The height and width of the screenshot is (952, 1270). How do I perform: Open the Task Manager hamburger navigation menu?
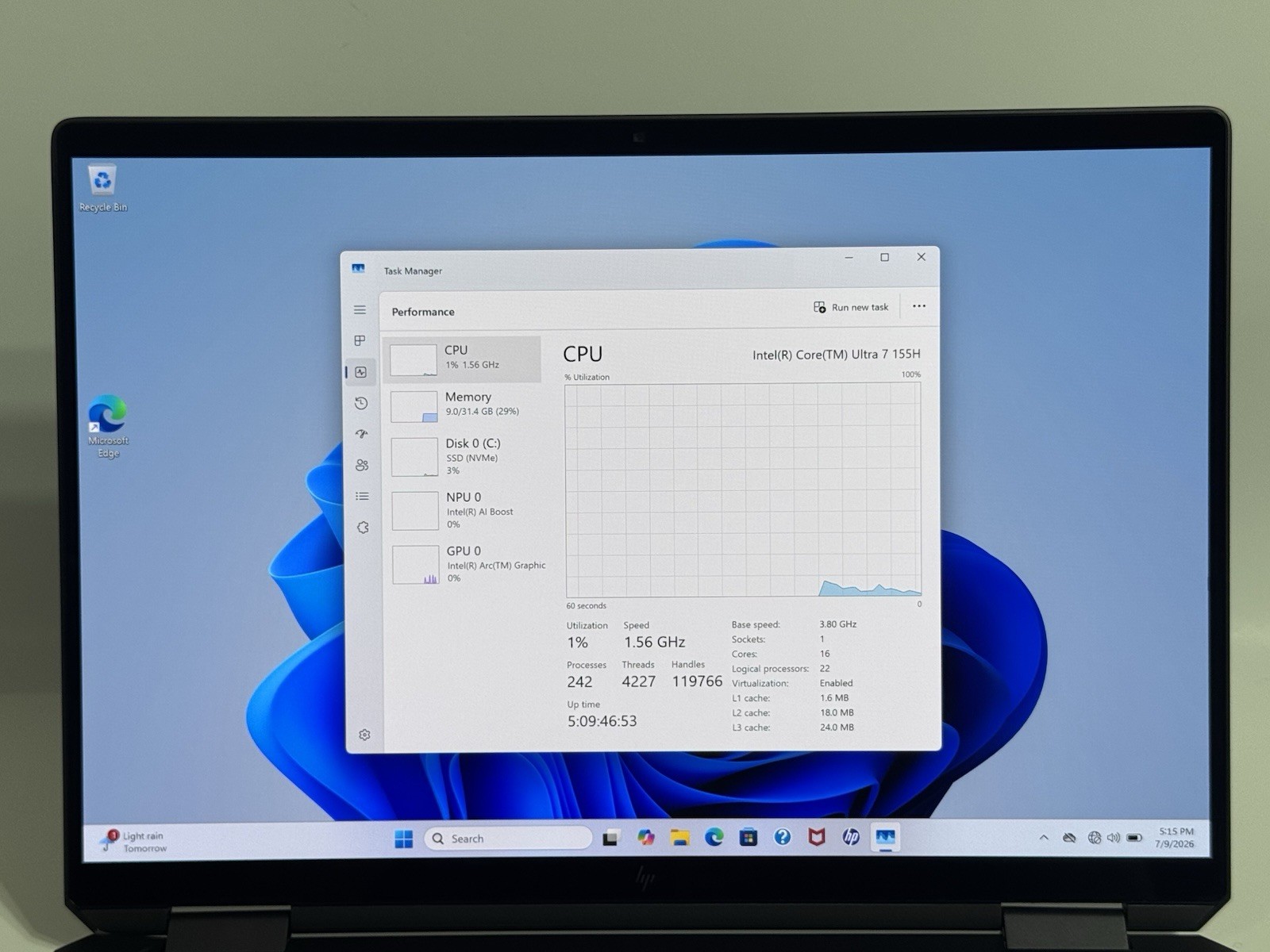coord(360,310)
